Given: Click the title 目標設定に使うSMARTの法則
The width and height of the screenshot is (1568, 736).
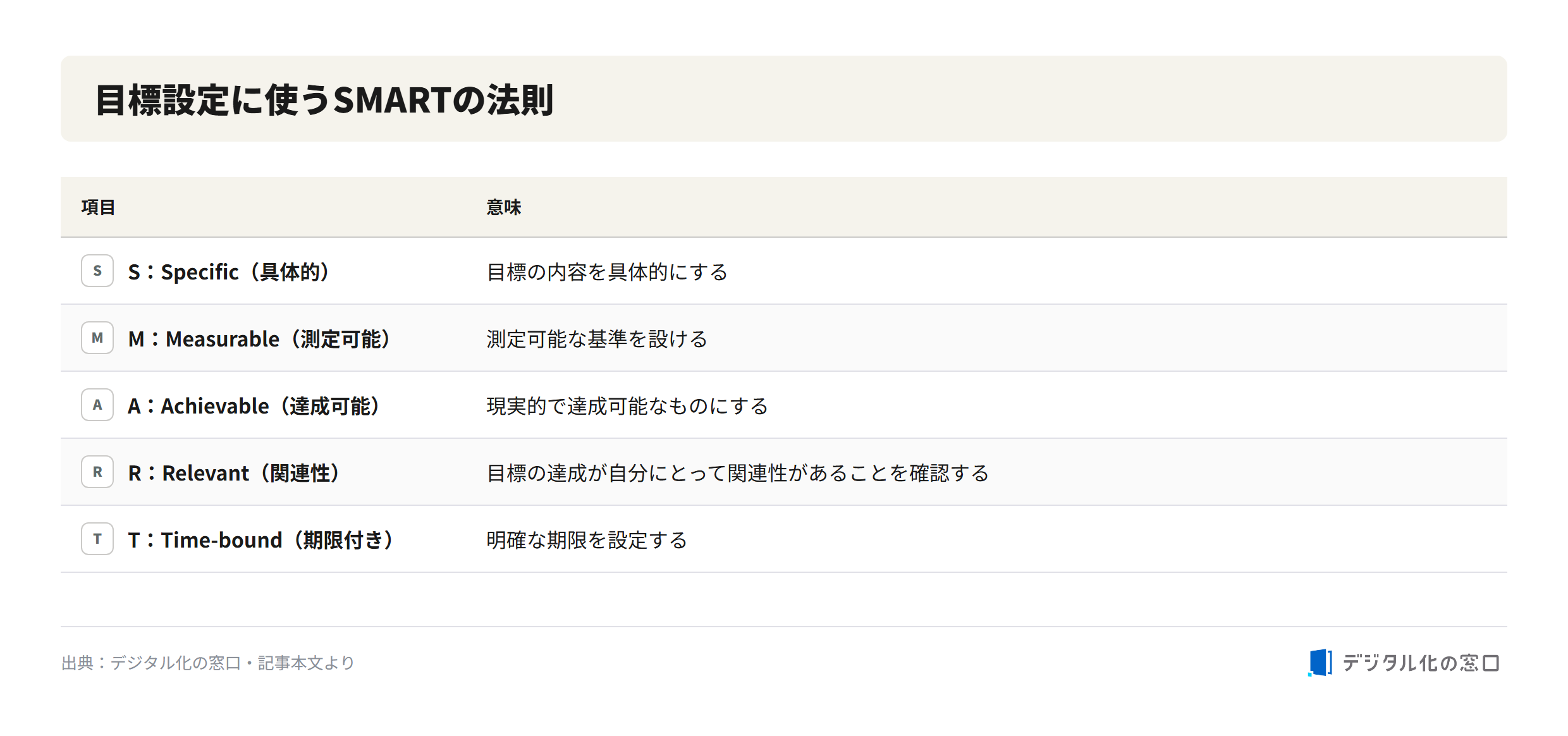Looking at the screenshot, I should click(x=324, y=100).
